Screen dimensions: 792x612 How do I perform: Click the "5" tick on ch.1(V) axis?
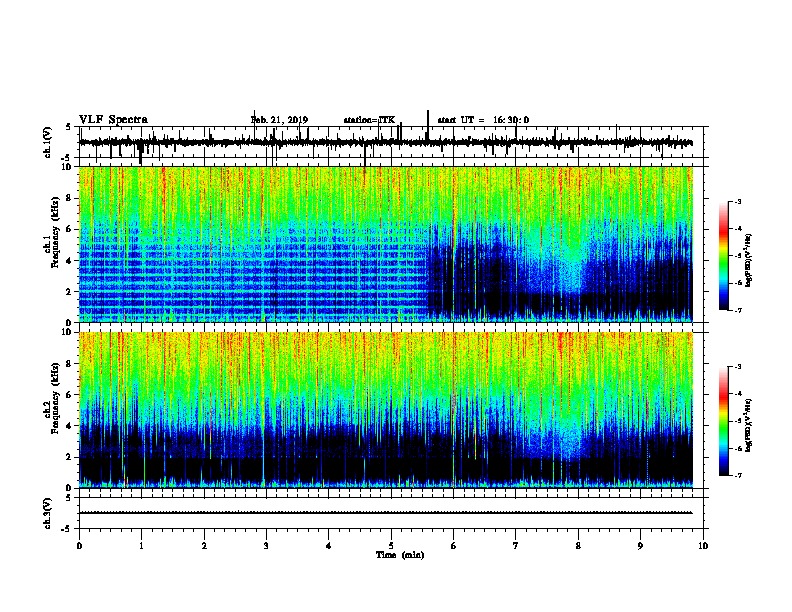68,127
